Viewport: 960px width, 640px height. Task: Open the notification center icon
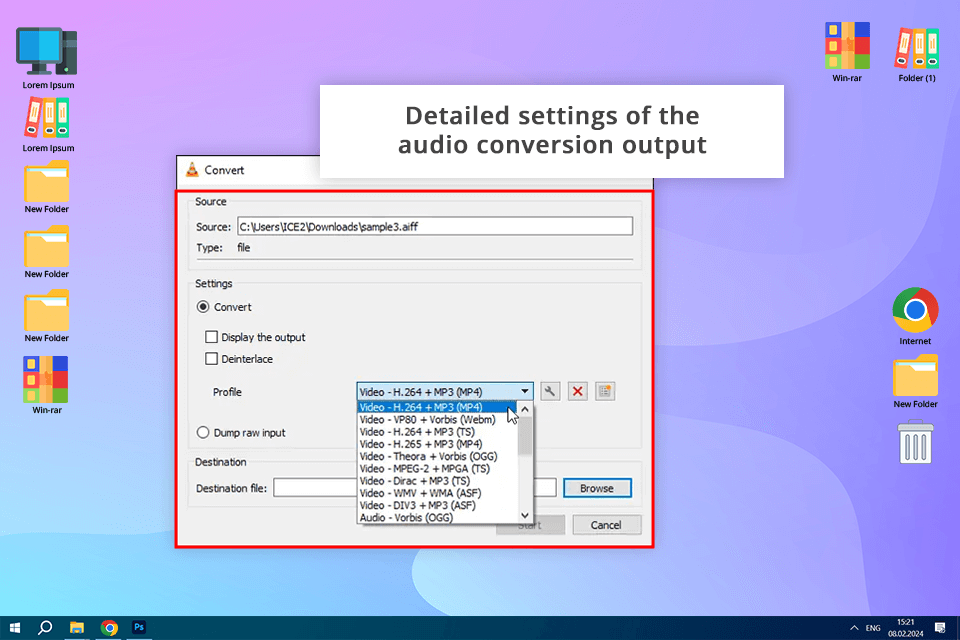point(940,628)
